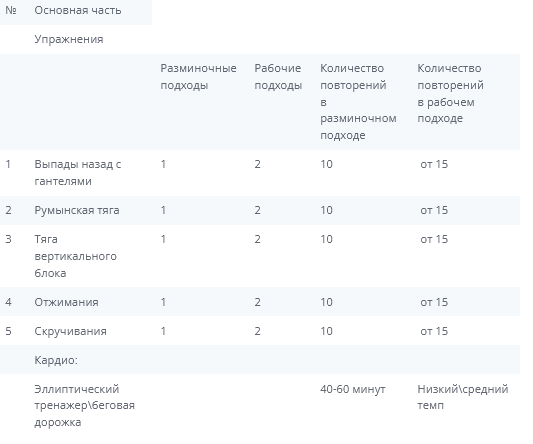533x444 pixels.
Task: Click row number 5 for Скручивания
Action: 8,331
